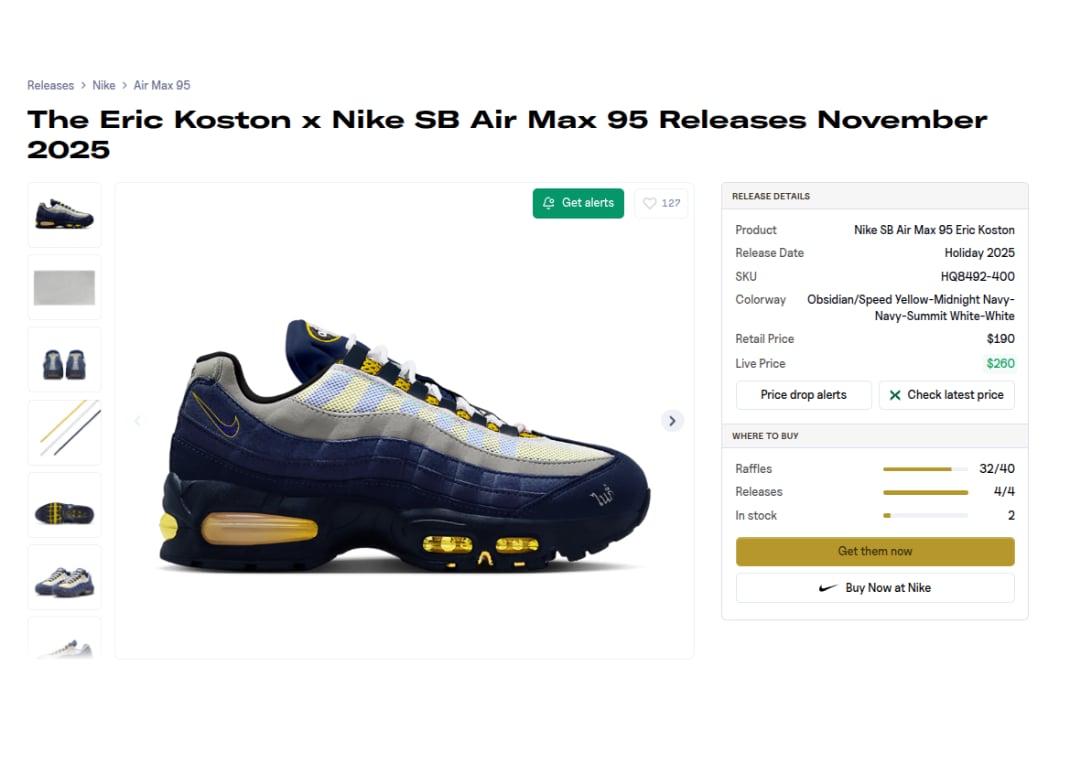Click the Price drop alerts button
Screen dimensions: 1070x760
coord(803,395)
